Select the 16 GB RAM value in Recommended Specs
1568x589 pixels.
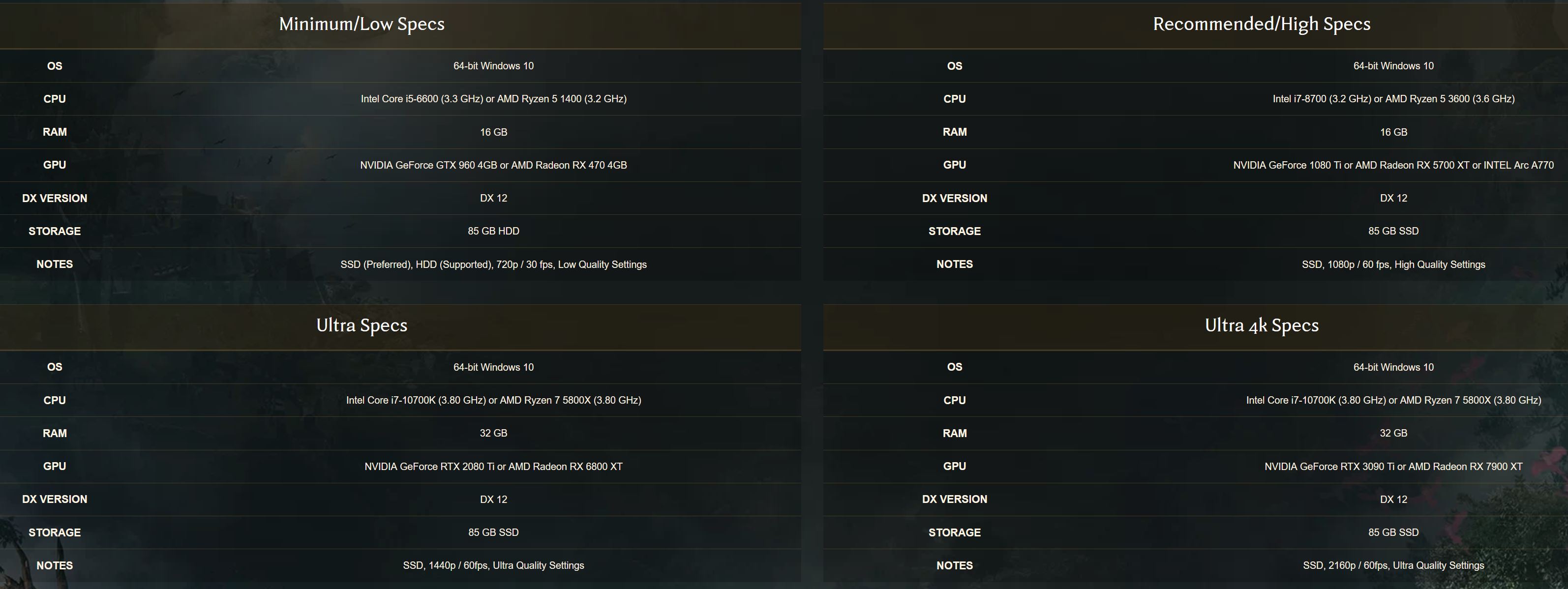(x=1393, y=132)
